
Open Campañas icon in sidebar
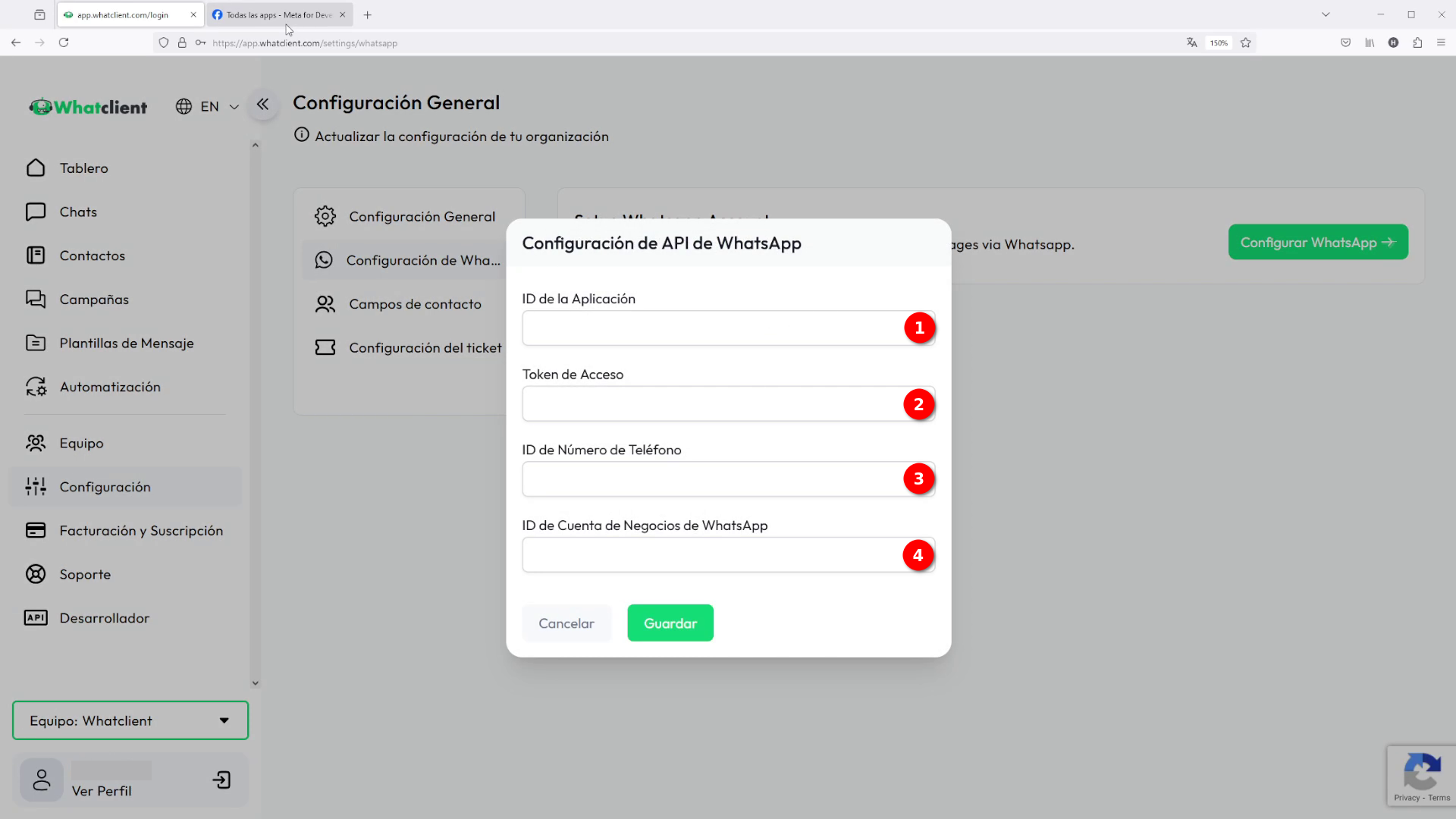pos(36,299)
